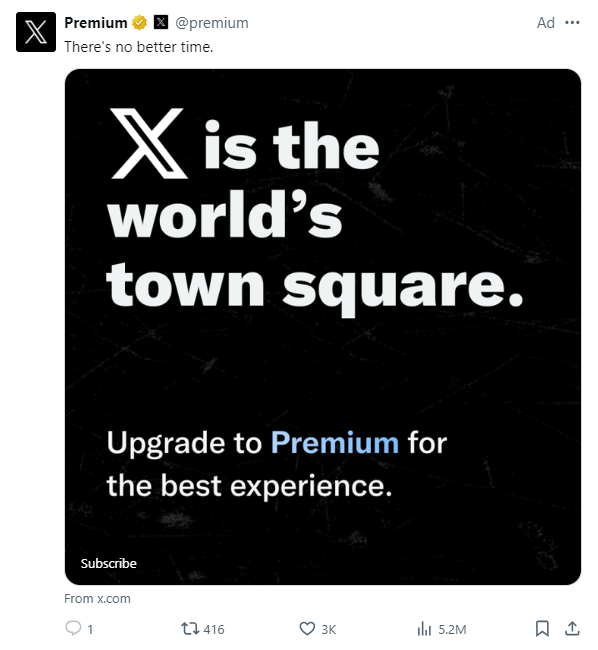The height and width of the screenshot is (650, 598).
Task: Open the three-dot more options menu
Action: [572, 22]
